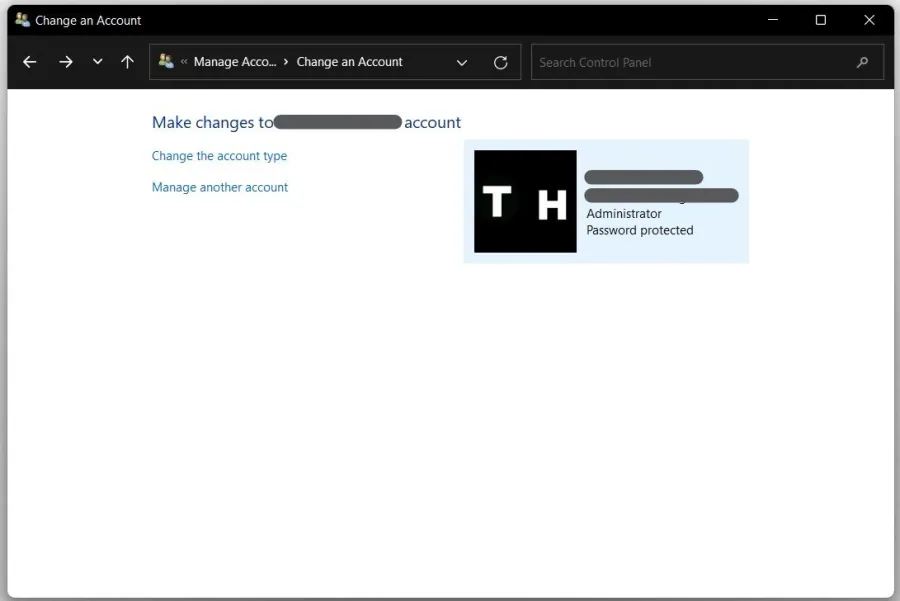Click the breadcrumb double-chevron before Manage Accounts
Viewport: 900px width, 601px height.
click(x=184, y=61)
